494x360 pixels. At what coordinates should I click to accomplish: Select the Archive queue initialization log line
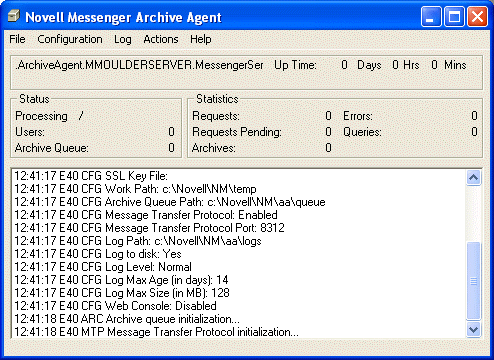click(127, 319)
